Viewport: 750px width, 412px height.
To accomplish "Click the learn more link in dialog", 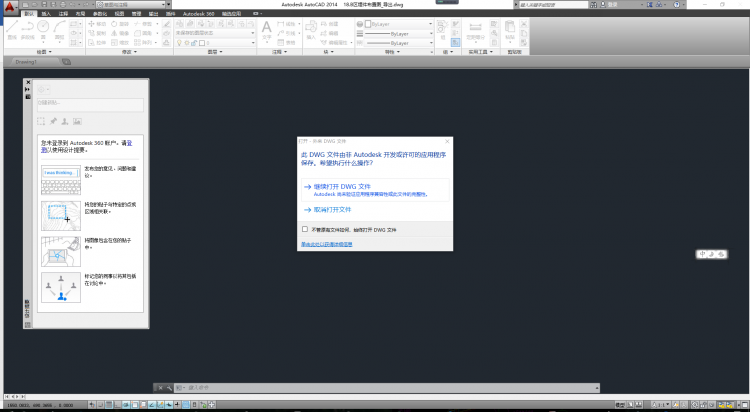I will [327, 244].
